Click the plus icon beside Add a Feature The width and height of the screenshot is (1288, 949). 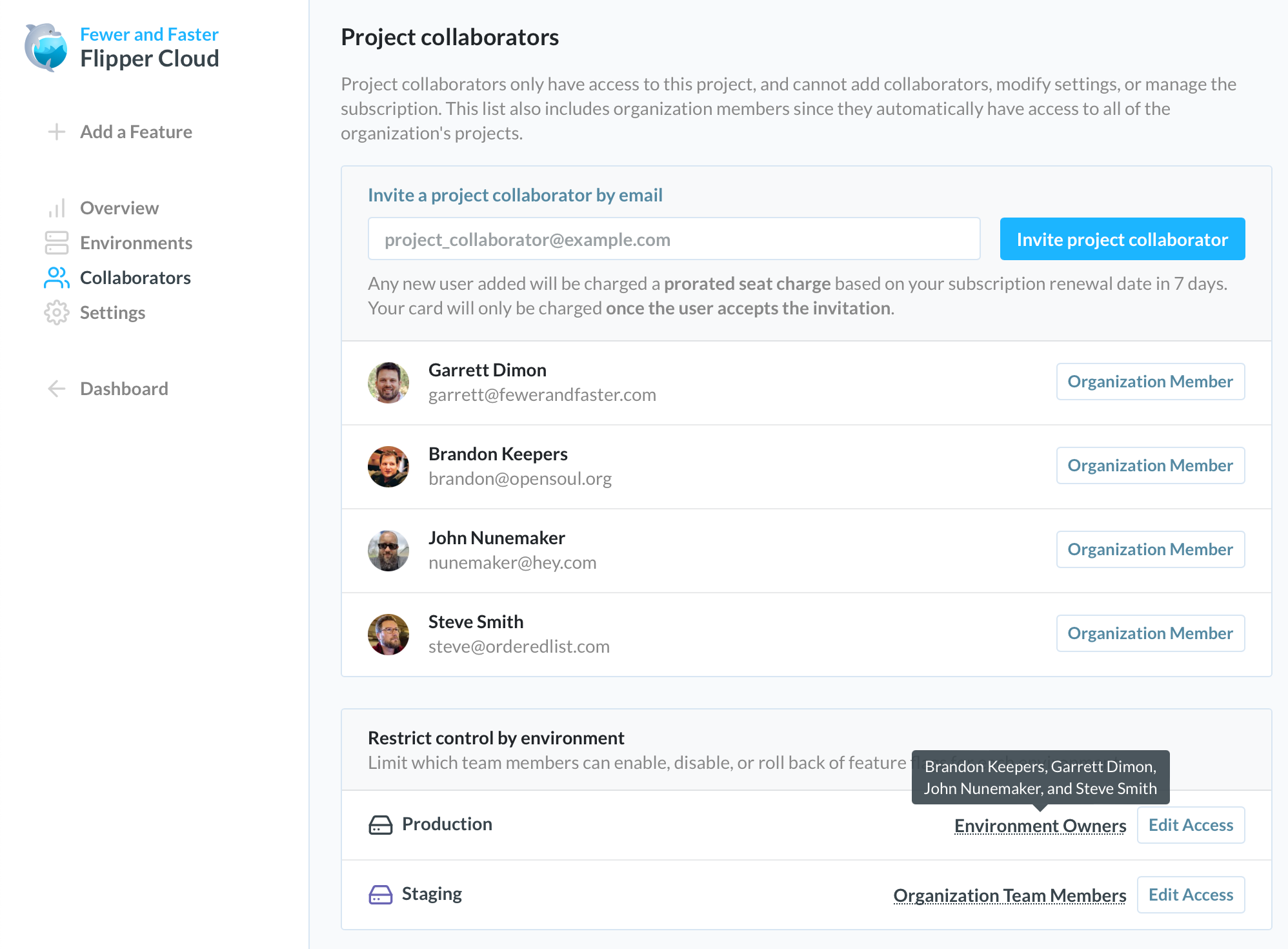(56, 132)
